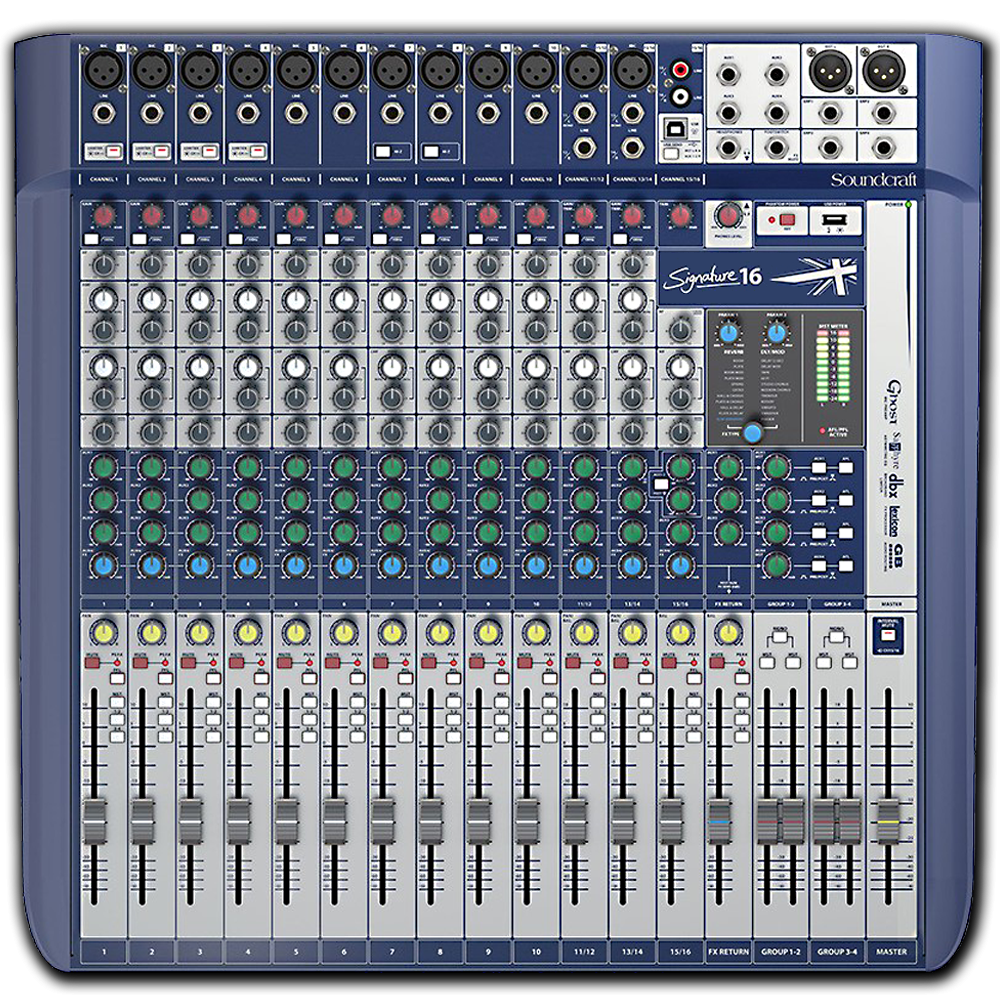Click the OUT L XLR output connector
Image resolution: width=1000 pixels, height=1000 pixels.
[830, 69]
